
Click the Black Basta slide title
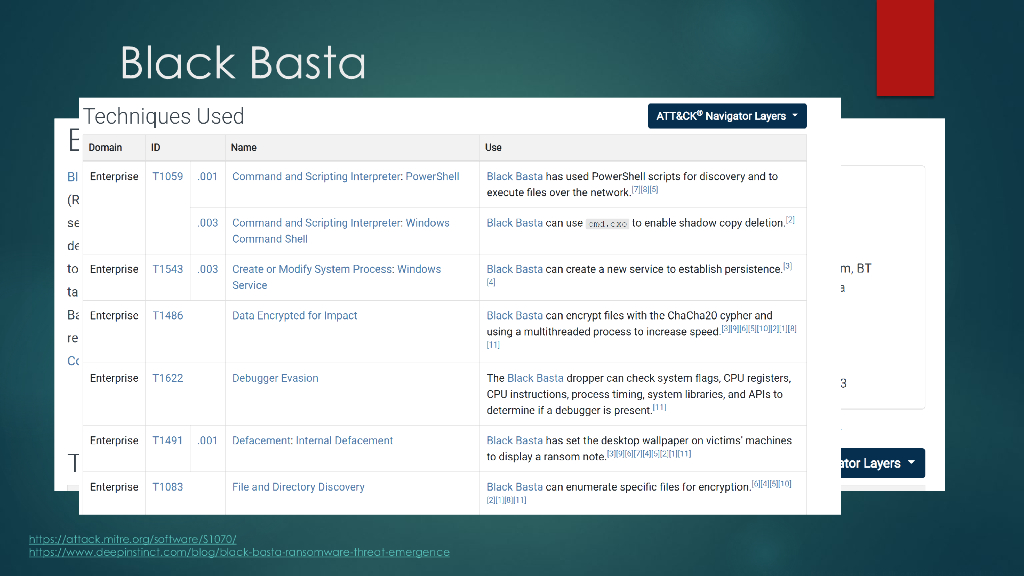(x=243, y=63)
